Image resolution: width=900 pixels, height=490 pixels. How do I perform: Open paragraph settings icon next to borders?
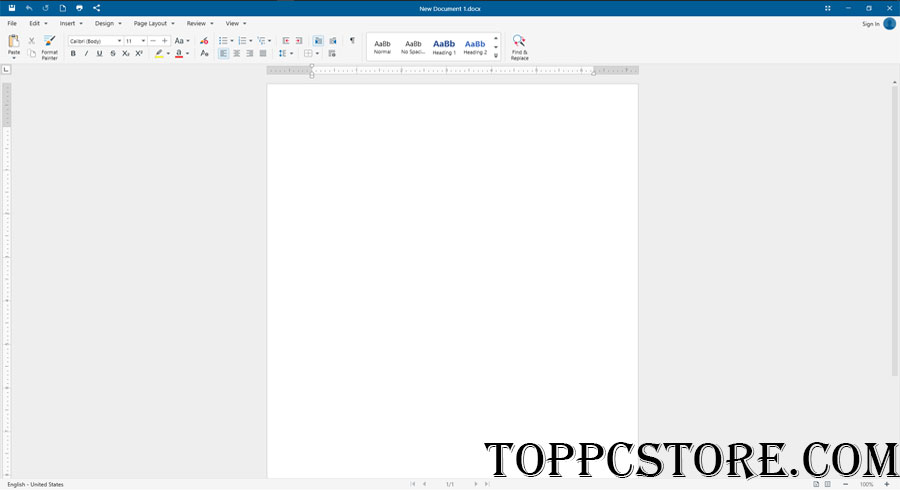[x=332, y=53]
